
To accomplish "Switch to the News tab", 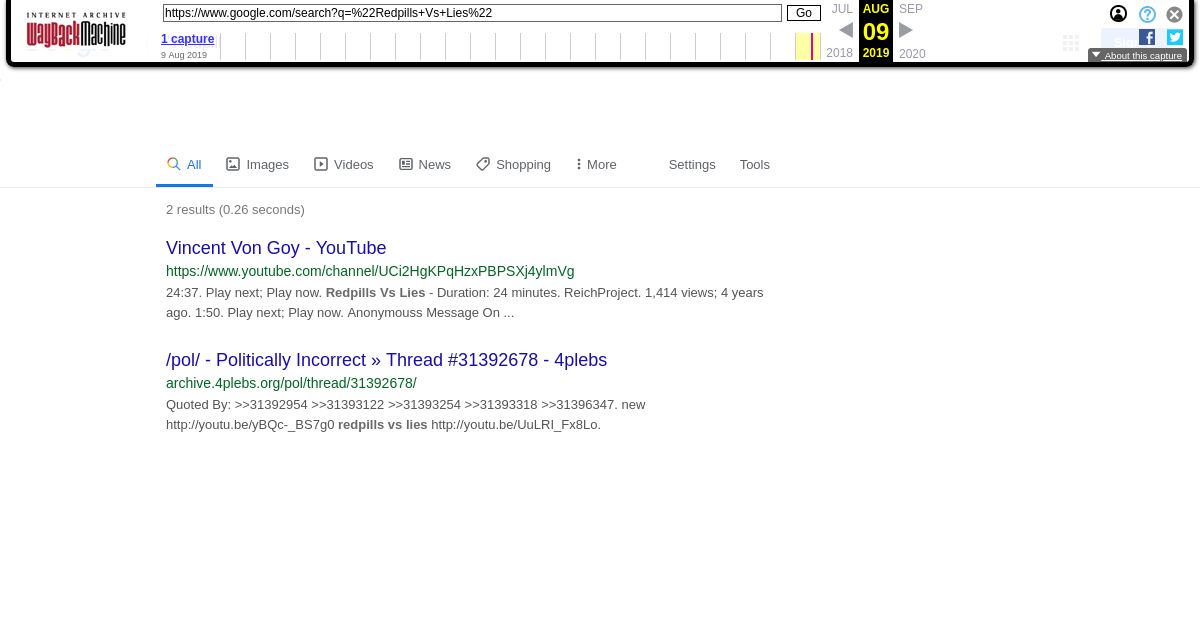I will click(x=425, y=164).
